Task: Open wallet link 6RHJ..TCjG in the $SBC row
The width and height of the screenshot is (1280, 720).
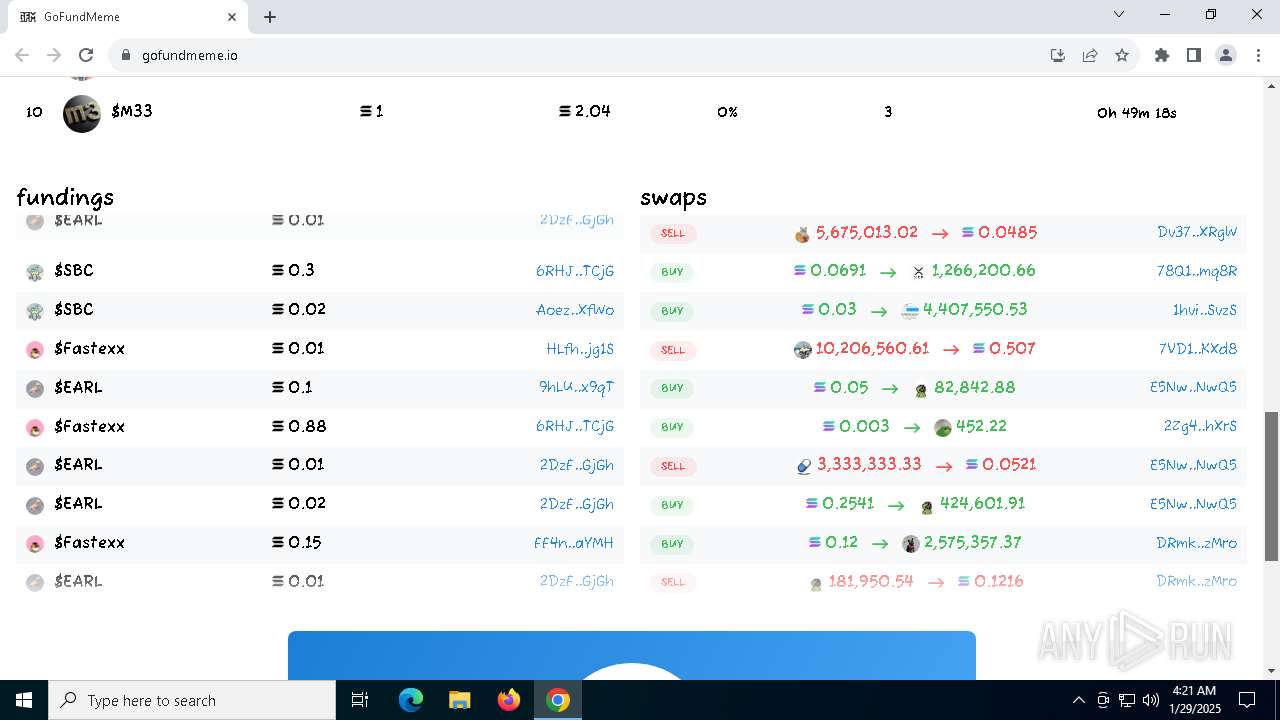Action: tap(575, 271)
